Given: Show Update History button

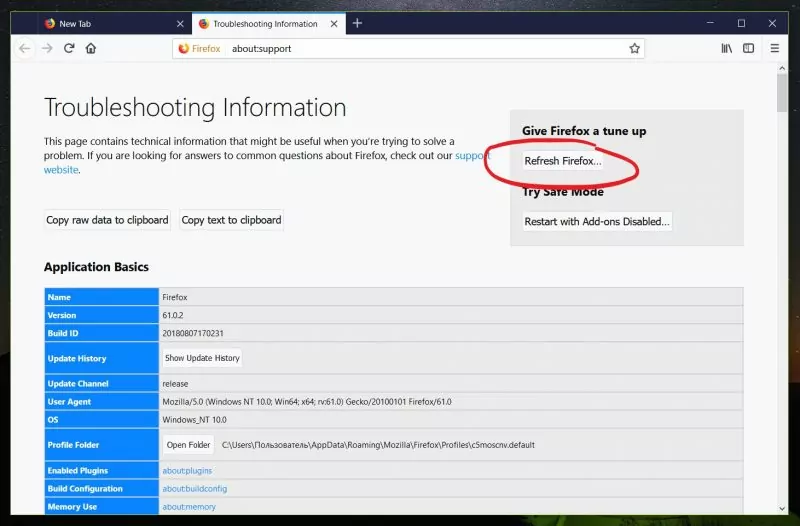Looking at the screenshot, I should click(x=202, y=358).
